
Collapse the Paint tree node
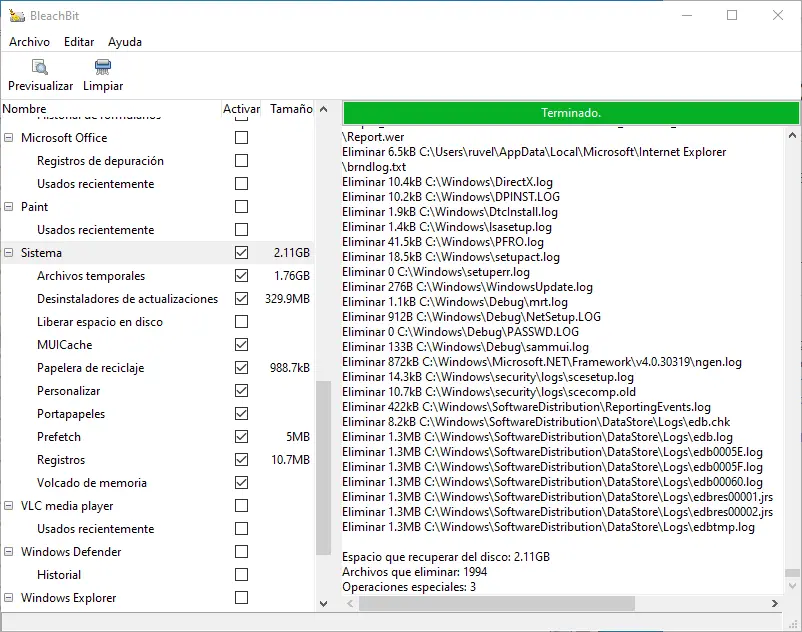pos(9,207)
